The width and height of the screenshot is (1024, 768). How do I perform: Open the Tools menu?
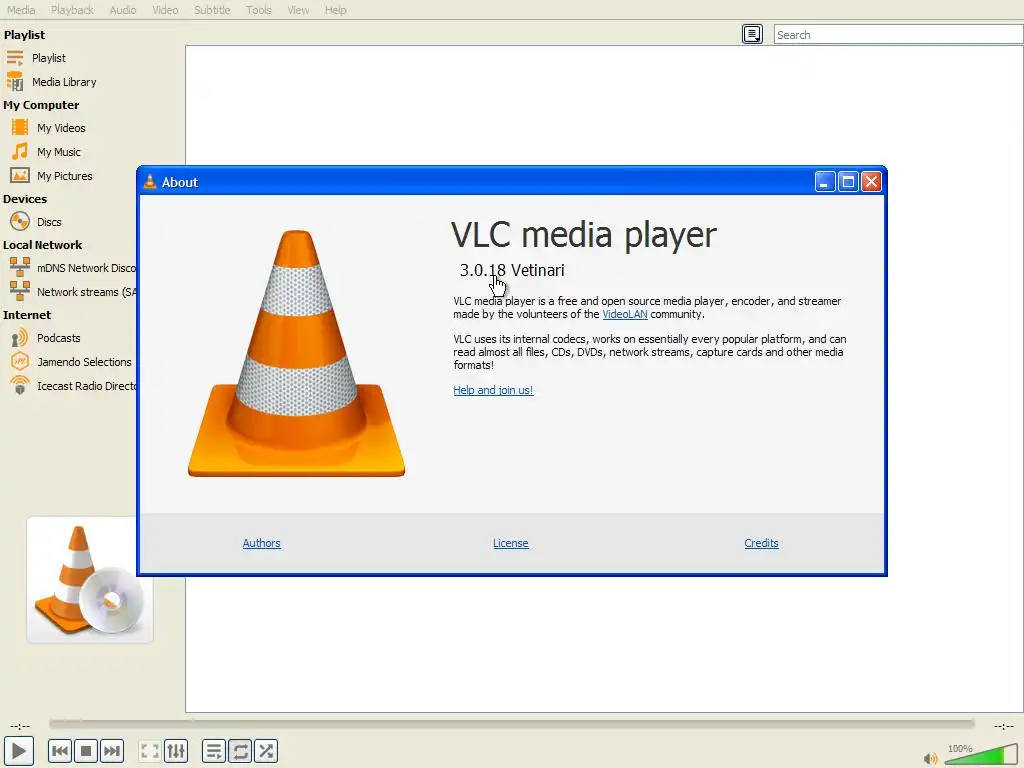259,10
